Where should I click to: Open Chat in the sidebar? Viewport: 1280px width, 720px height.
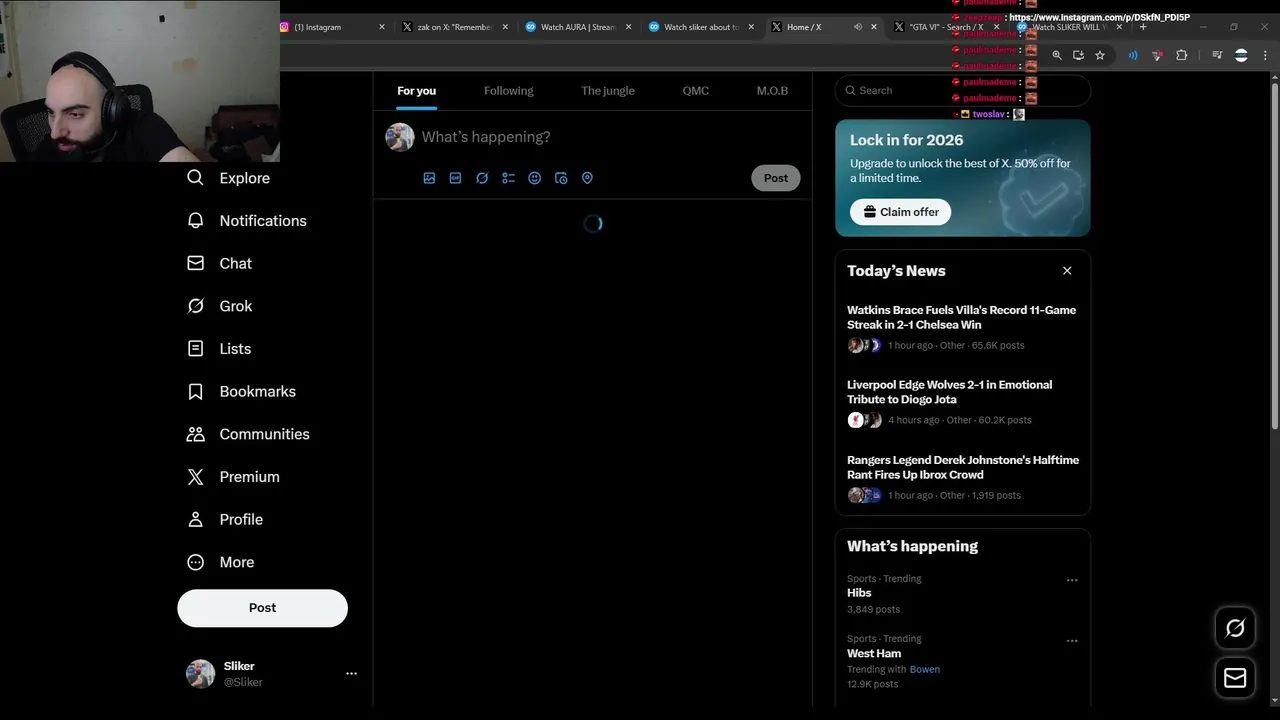coord(219,263)
